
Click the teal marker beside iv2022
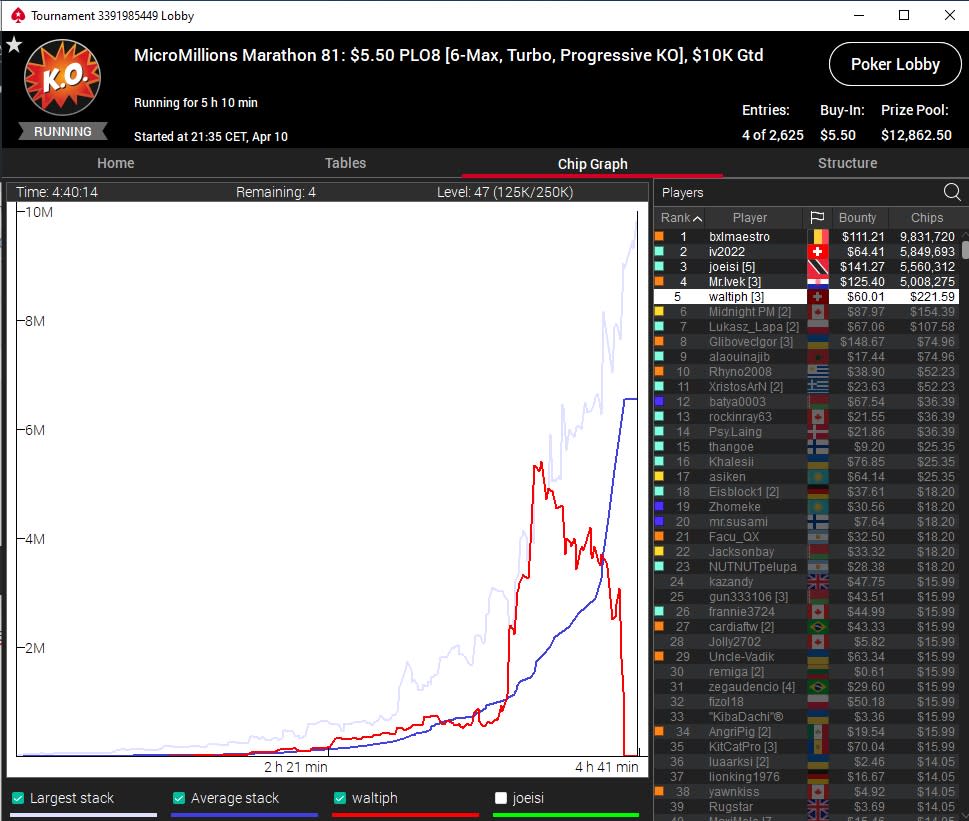659,251
